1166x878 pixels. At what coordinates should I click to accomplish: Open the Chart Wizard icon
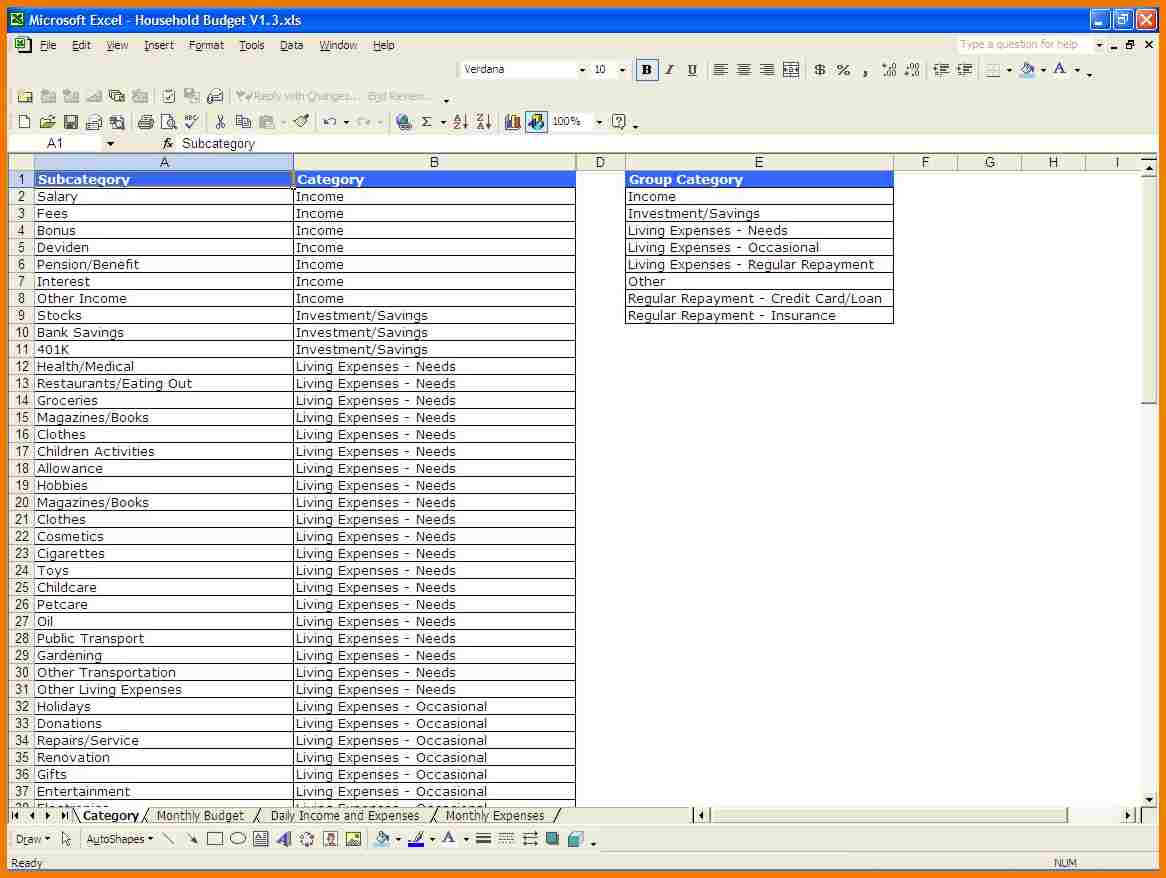point(513,122)
